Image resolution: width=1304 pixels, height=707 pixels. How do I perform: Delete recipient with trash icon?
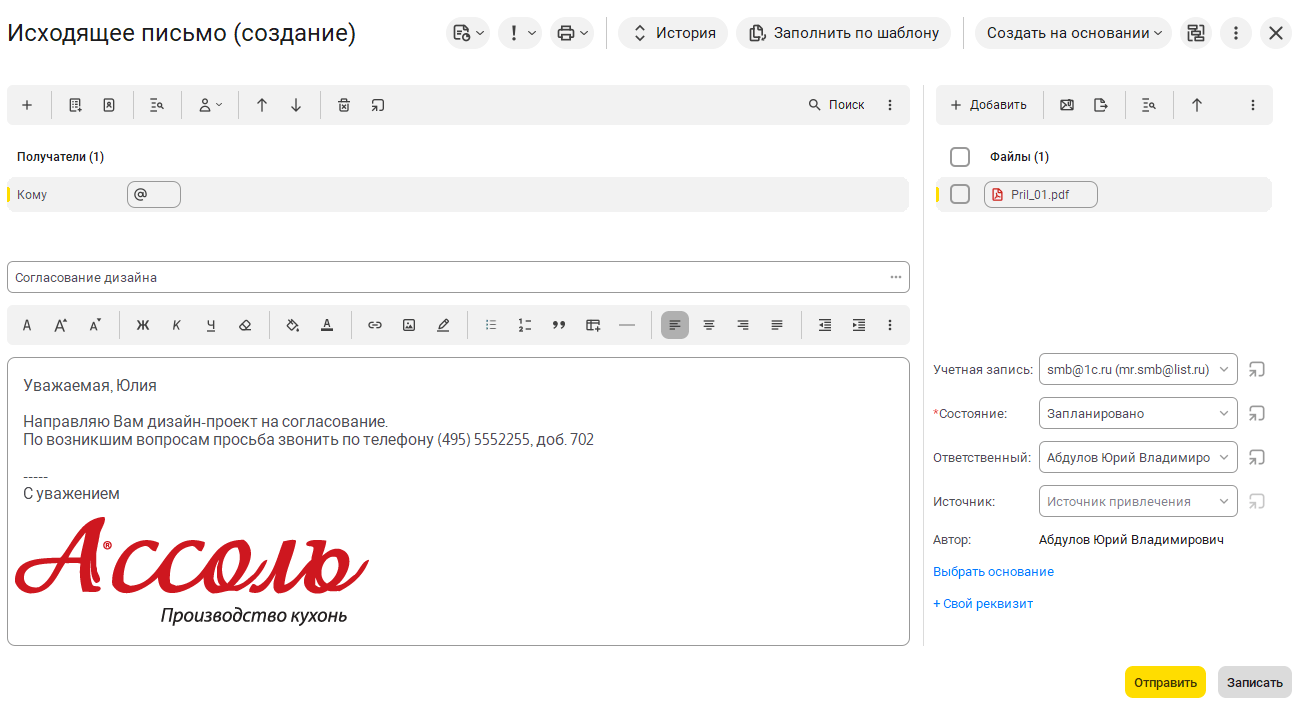pos(344,105)
